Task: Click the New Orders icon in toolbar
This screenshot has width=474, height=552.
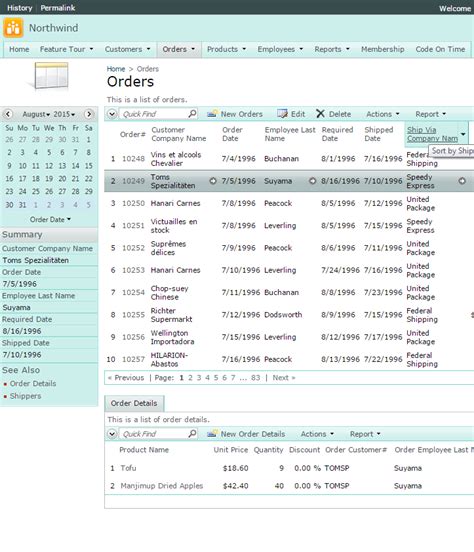Action: click(x=212, y=114)
